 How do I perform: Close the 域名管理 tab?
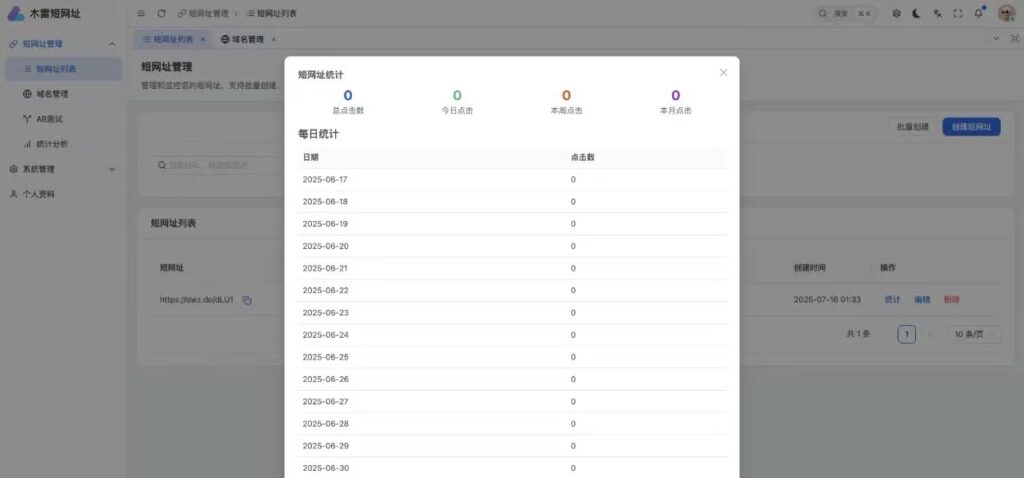pos(273,39)
